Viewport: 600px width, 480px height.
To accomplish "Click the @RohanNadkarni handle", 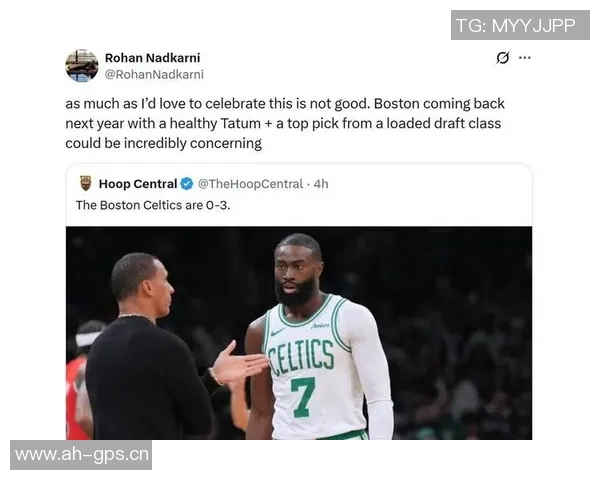I will (154, 74).
